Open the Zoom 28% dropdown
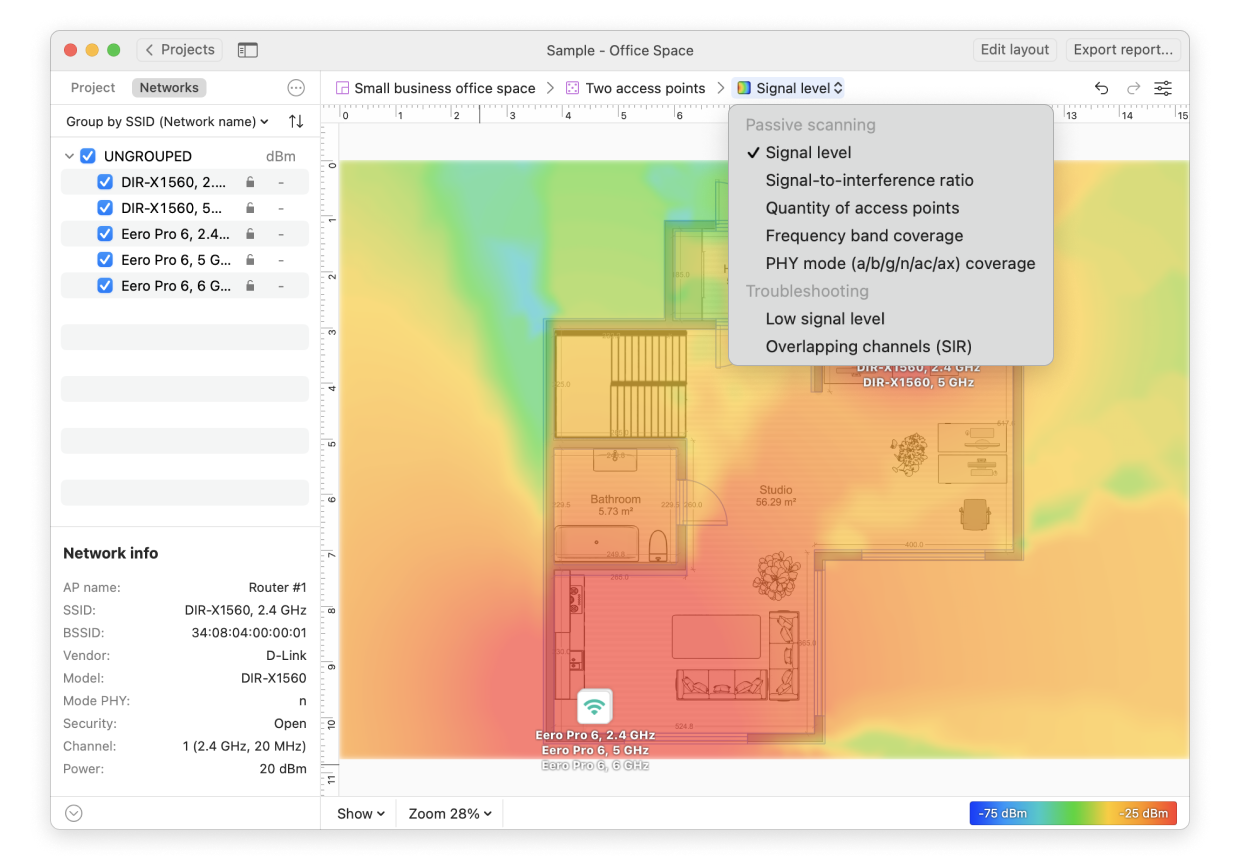Image resolution: width=1240 pixels, height=860 pixels. pos(450,814)
